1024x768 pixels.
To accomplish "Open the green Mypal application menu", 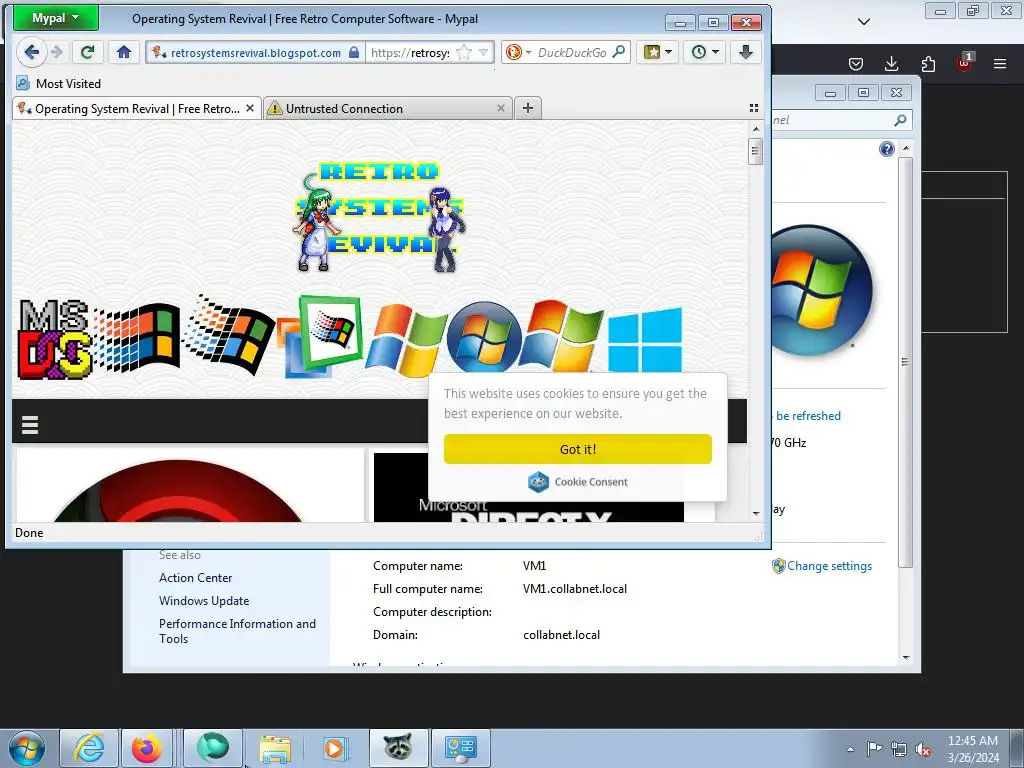I will tap(56, 18).
